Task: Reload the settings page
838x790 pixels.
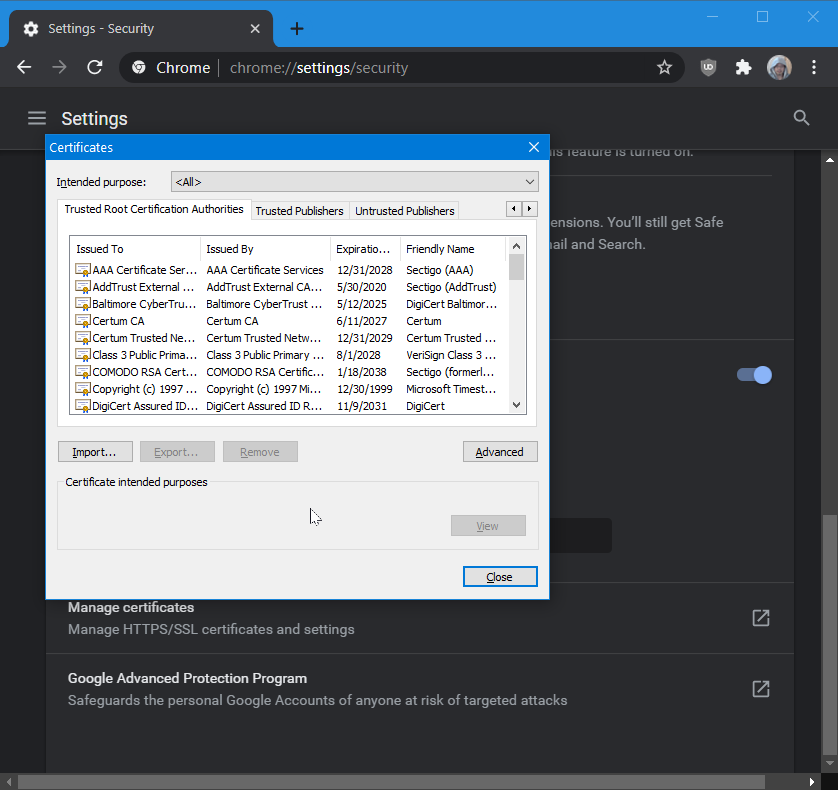Action: pyautogui.click(x=95, y=67)
